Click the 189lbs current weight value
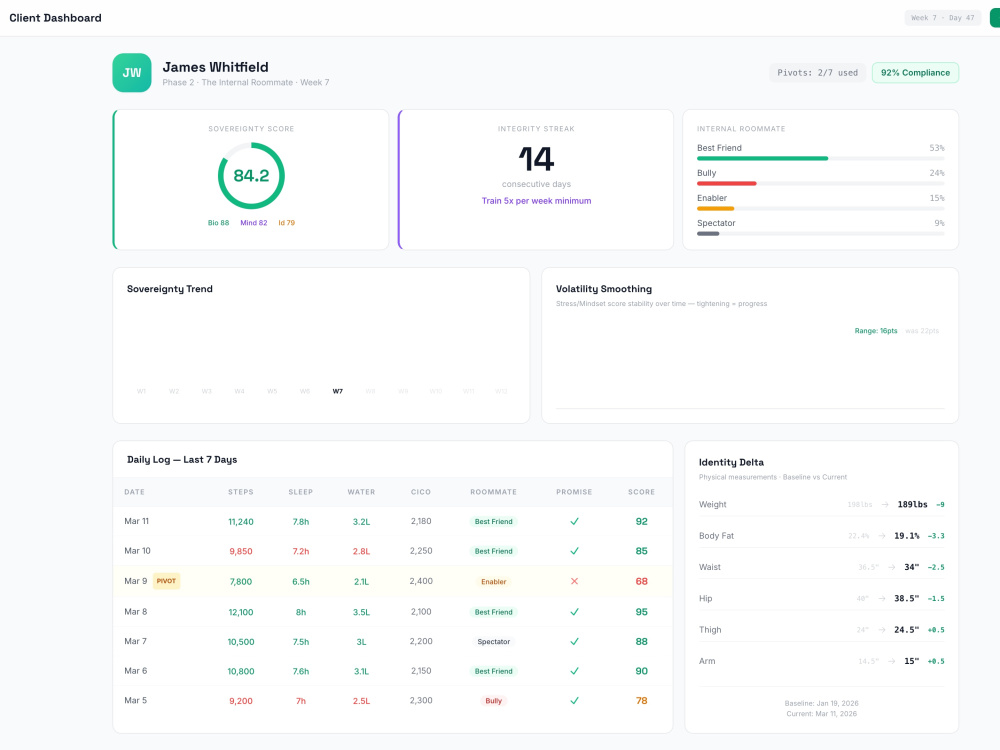 tap(912, 504)
